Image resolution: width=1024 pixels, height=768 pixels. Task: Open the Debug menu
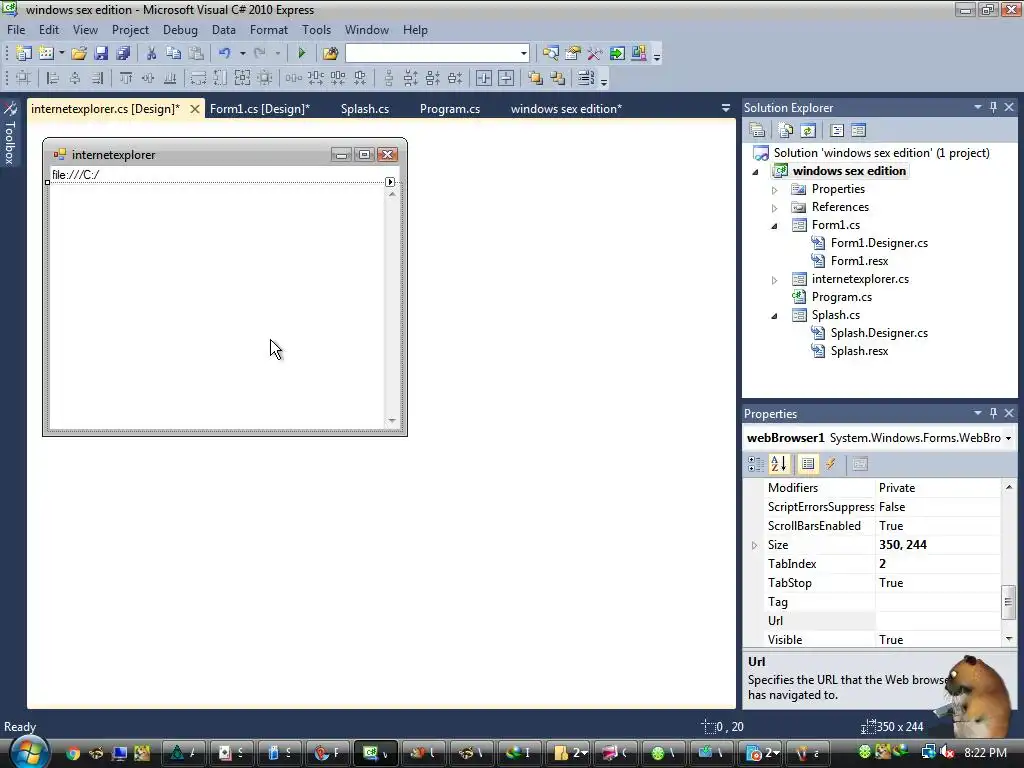click(x=180, y=30)
